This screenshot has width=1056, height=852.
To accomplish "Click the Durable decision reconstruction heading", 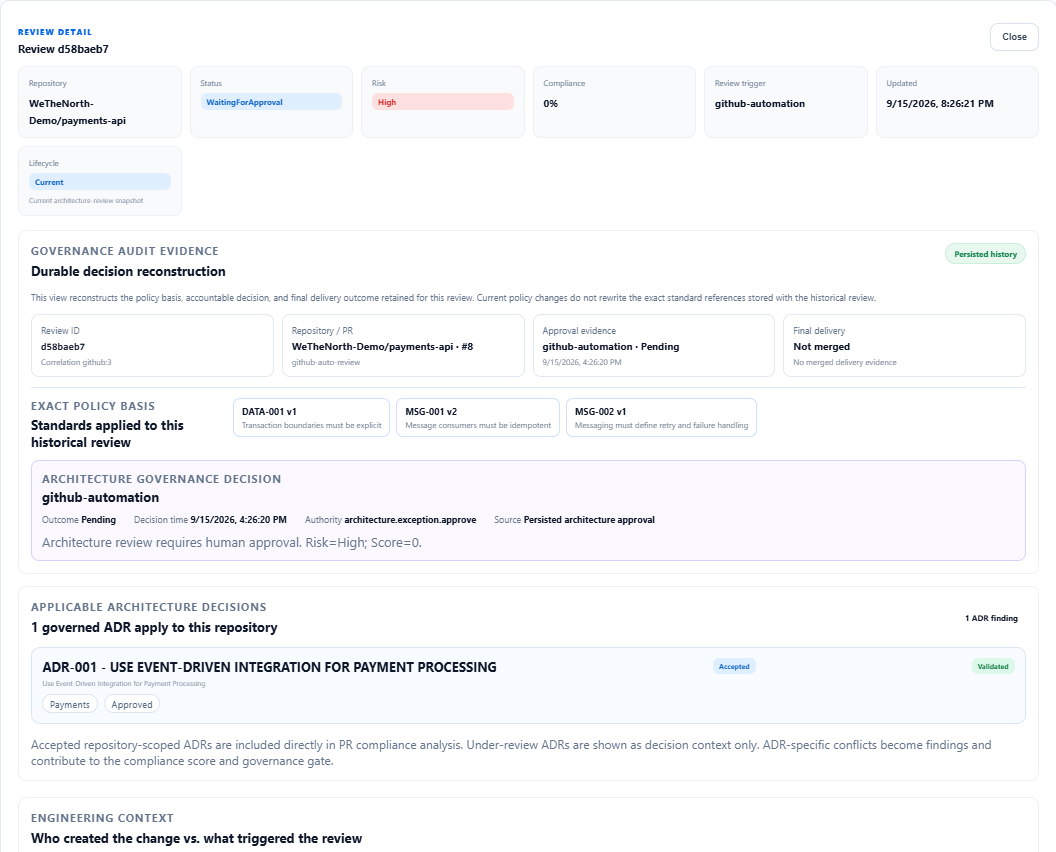I will click(x=128, y=271).
